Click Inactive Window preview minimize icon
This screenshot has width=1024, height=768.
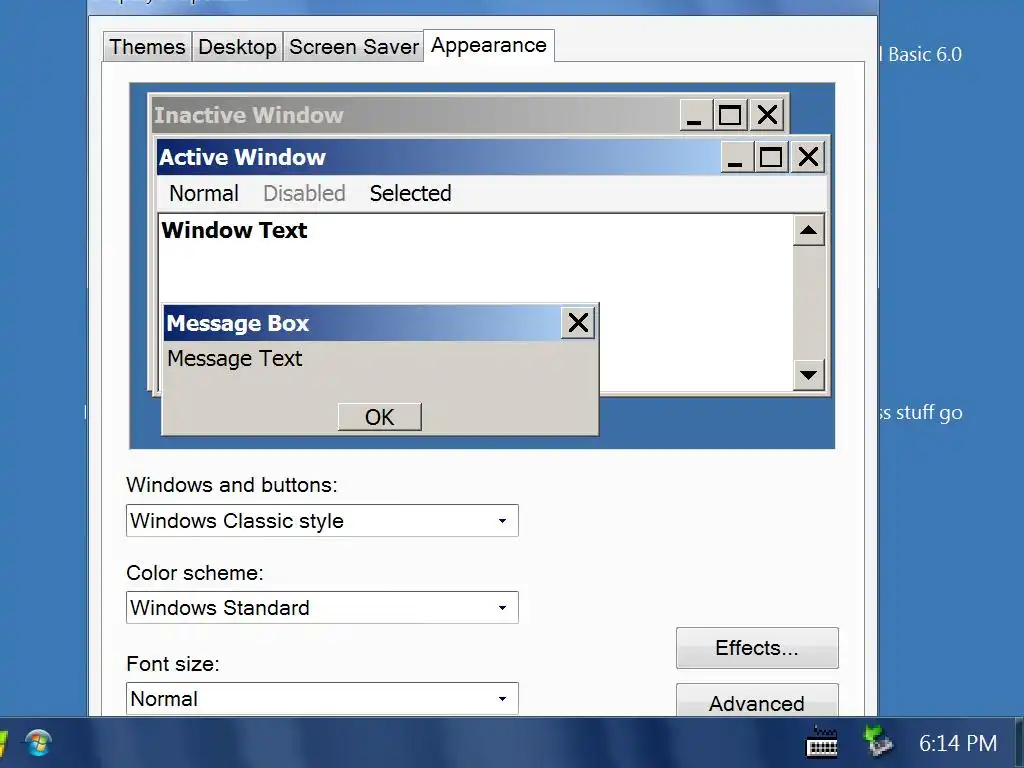click(x=695, y=115)
